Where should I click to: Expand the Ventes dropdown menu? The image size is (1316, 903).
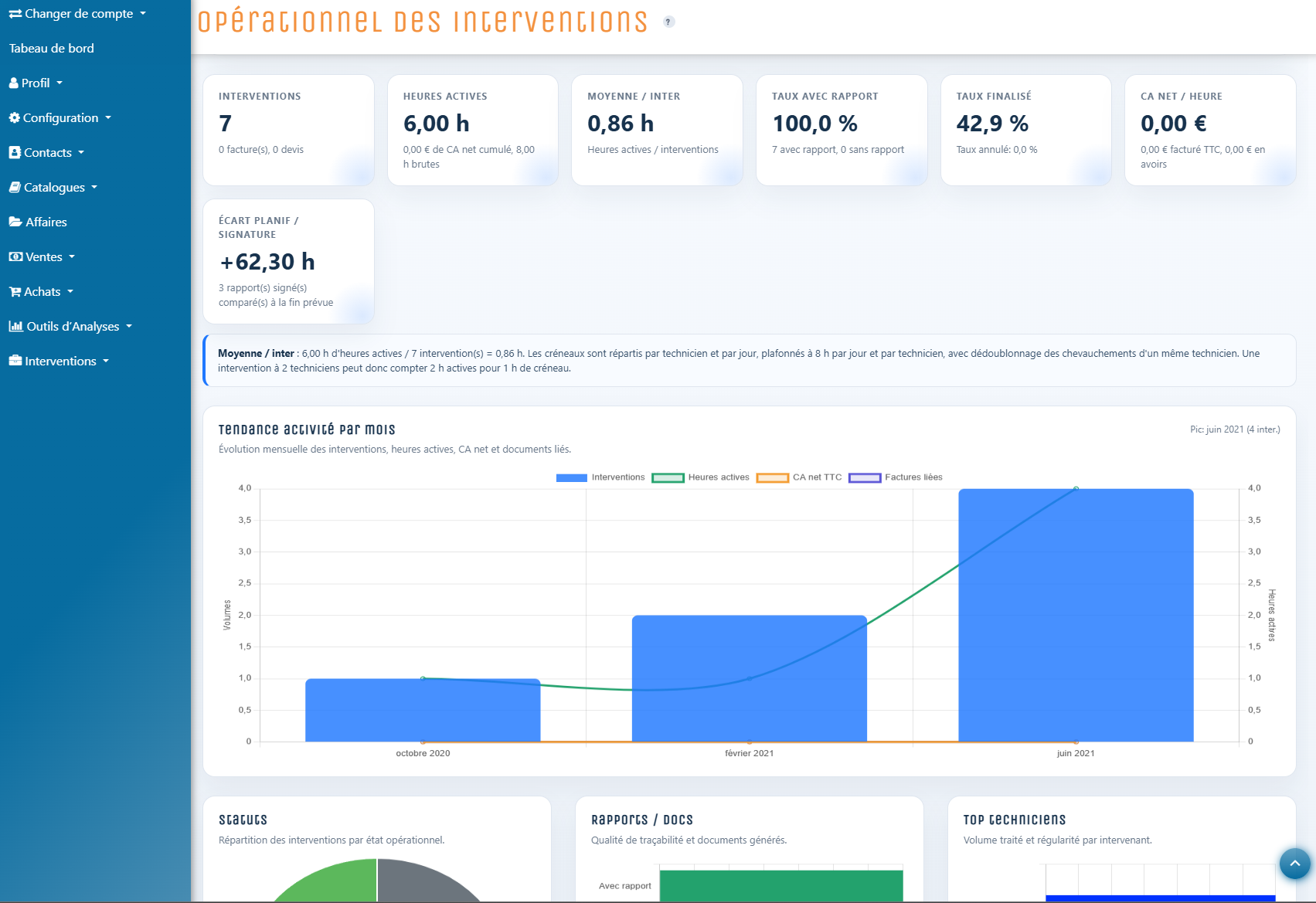click(42, 256)
